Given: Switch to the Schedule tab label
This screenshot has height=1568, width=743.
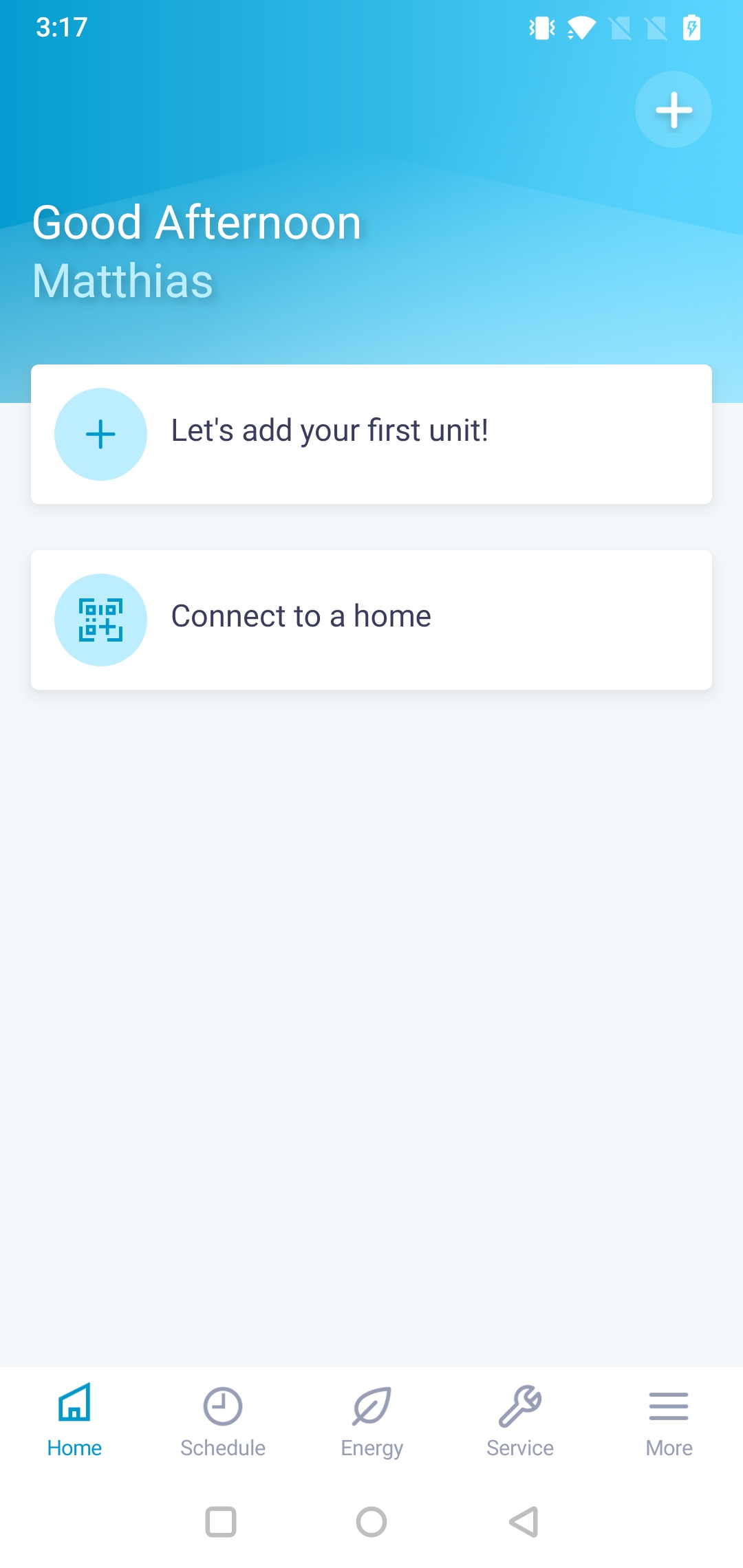Looking at the screenshot, I should point(223,1448).
